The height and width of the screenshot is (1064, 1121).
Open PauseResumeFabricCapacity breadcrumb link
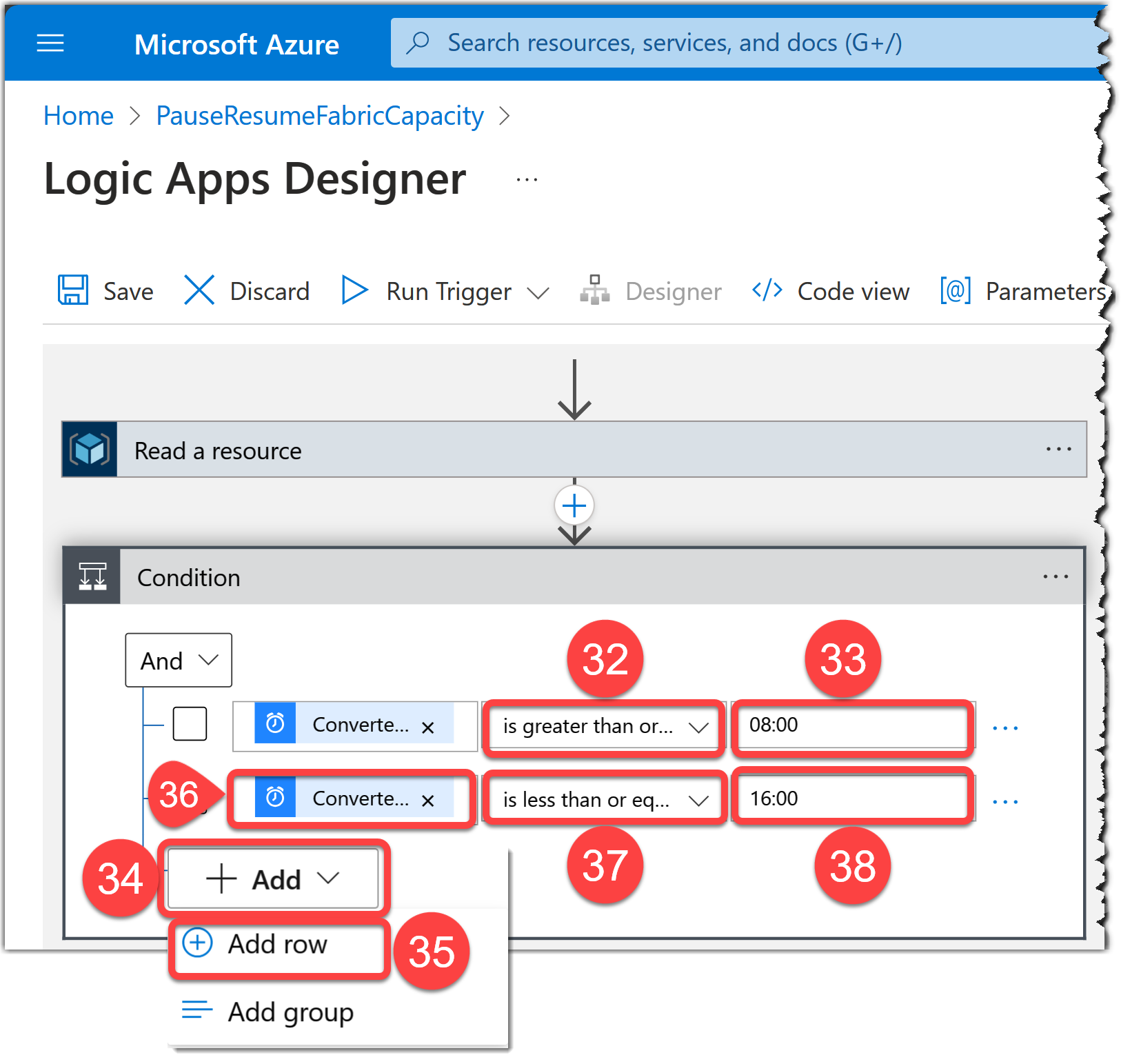pyautogui.click(x=320, y=116)
